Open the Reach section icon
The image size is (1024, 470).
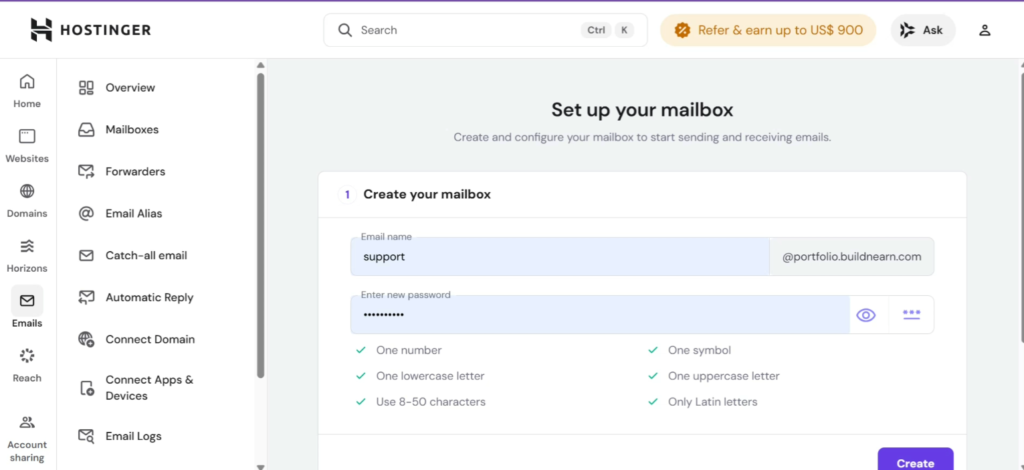[x=27, y=356]
